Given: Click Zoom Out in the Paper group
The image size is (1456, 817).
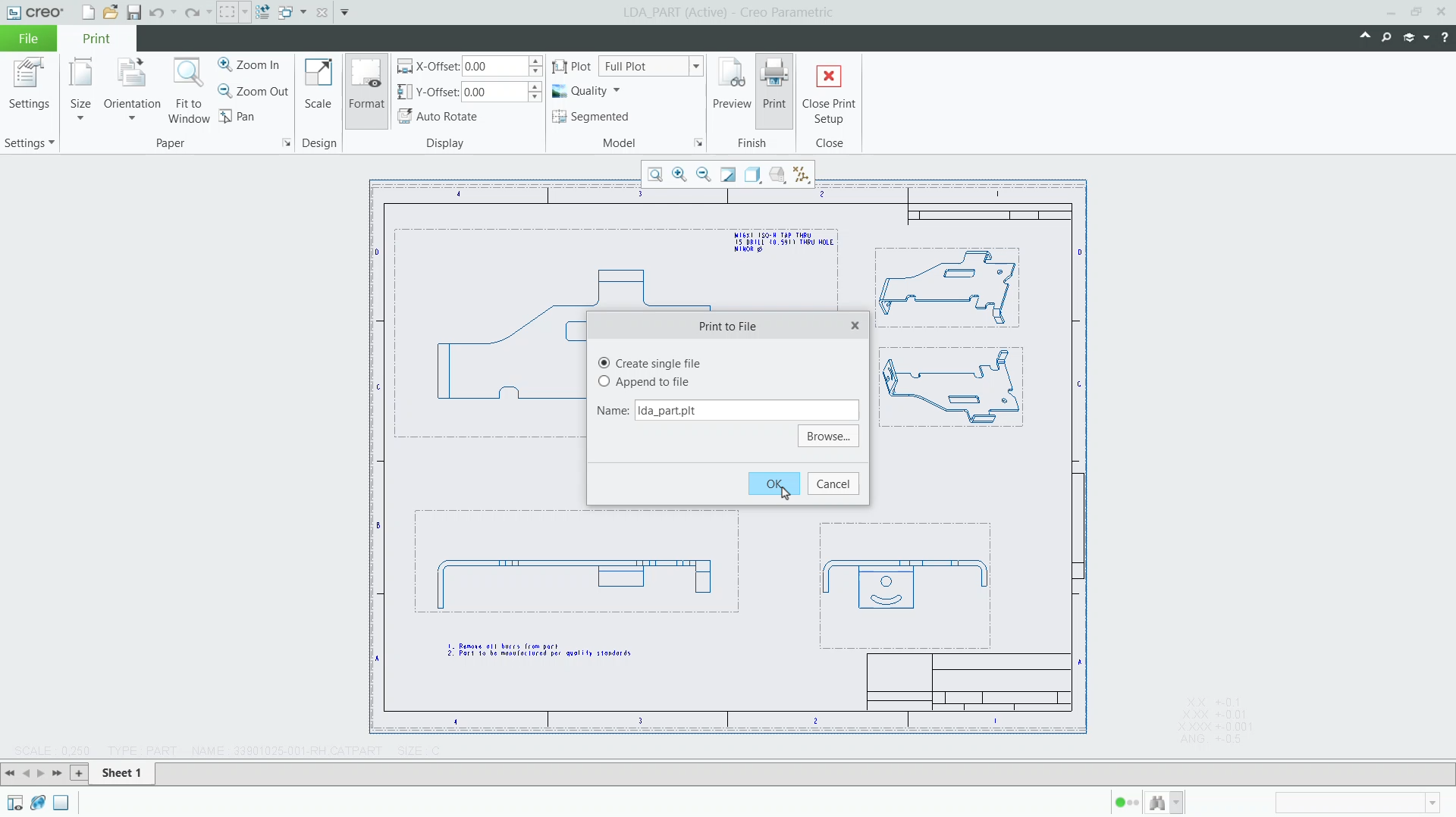Looking at the screenshot, I should tap(253, 91).
